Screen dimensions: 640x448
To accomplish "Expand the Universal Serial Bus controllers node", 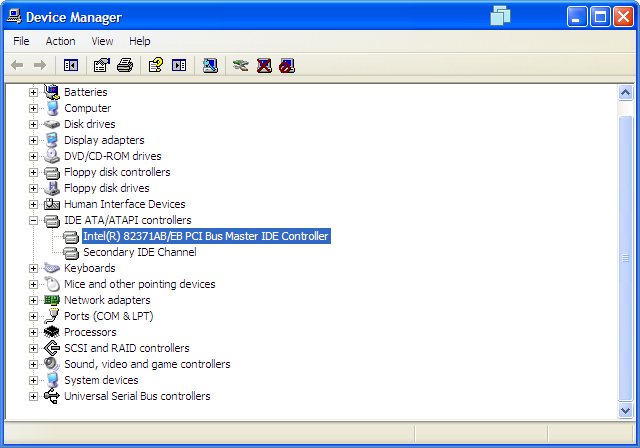I will [x=33, y=396].
